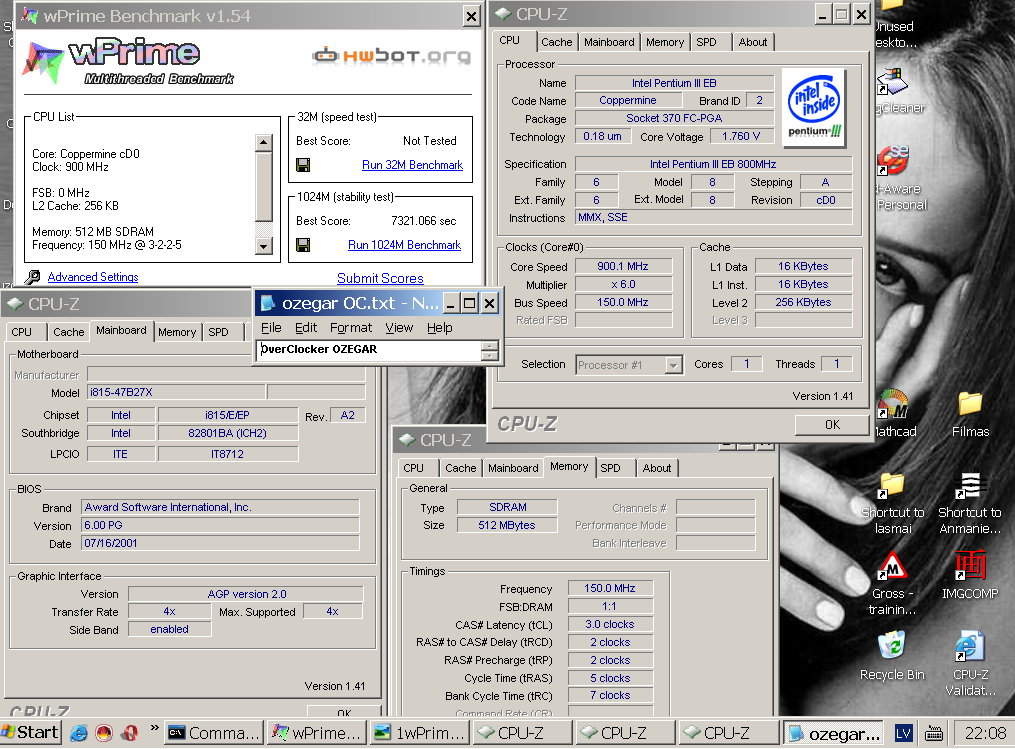Switch to Memory tab in top CPU-Z window
Screen dimensions: 1015x749
click(665, 42)
